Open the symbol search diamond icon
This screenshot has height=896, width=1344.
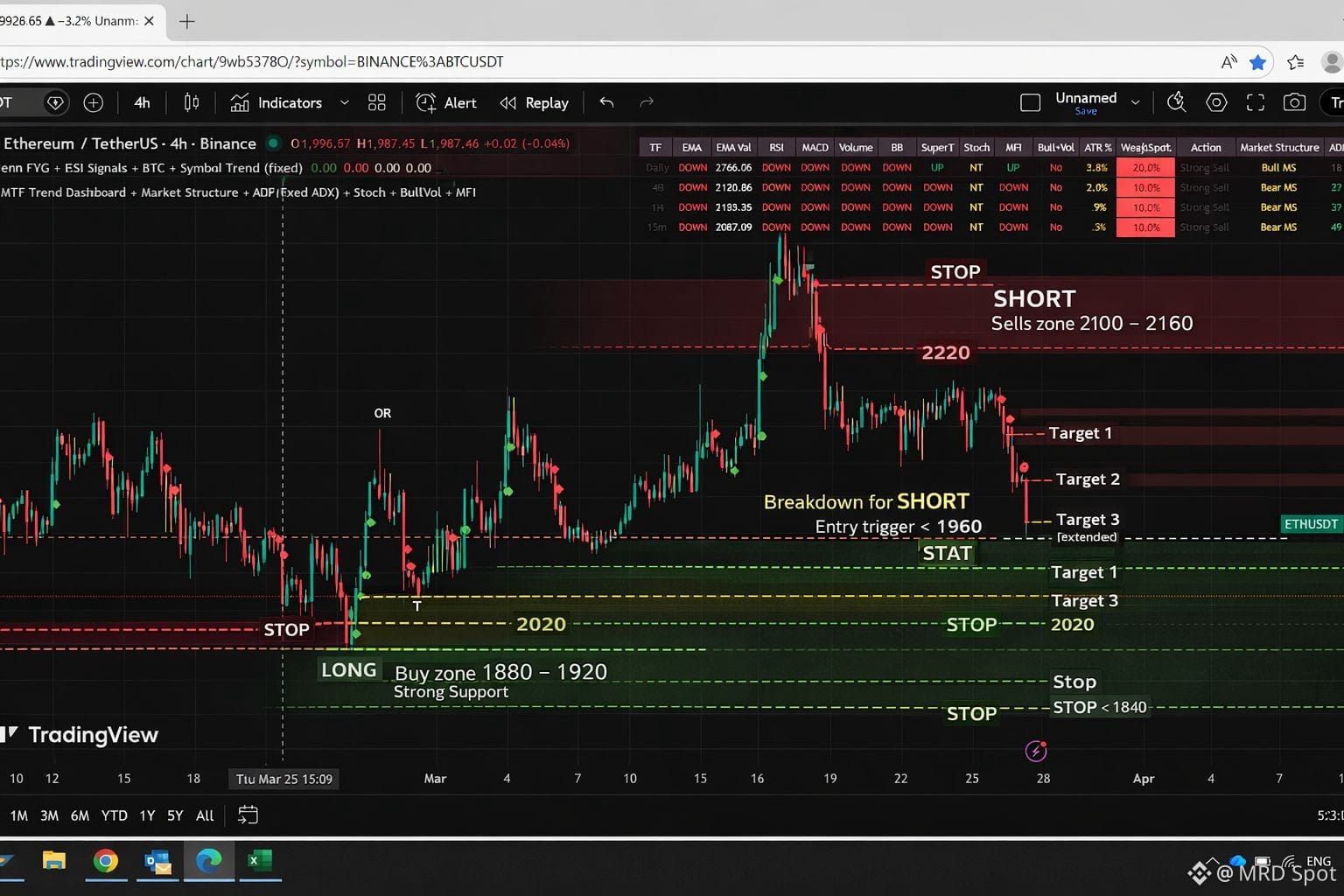coord(55,102)
